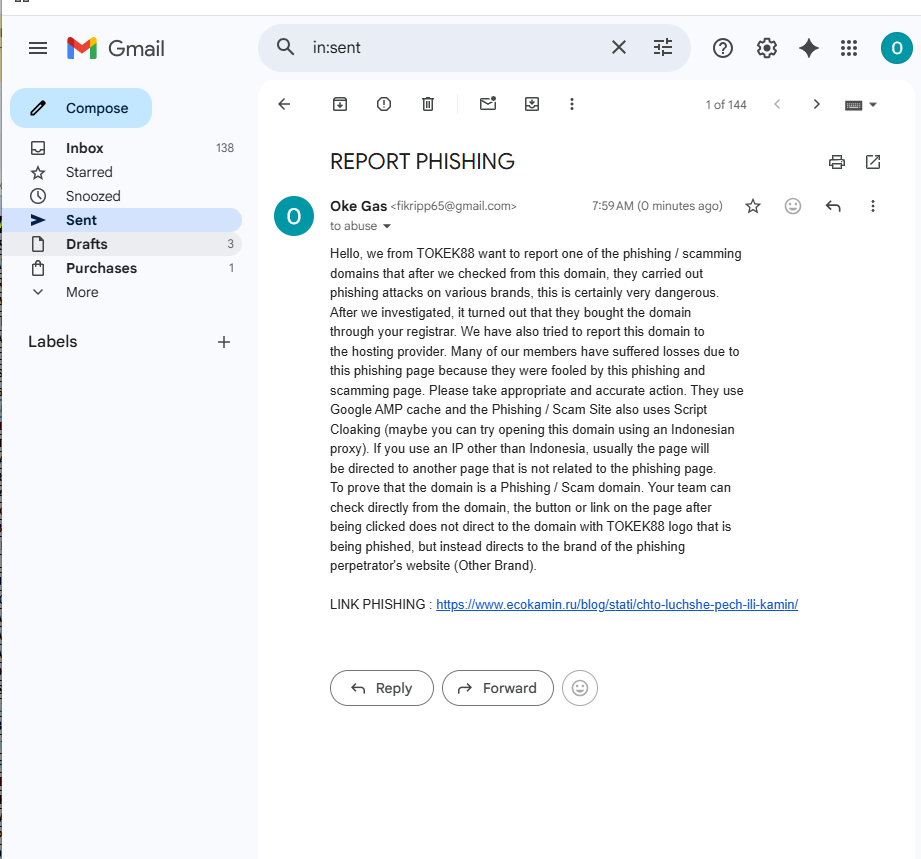Image resolution: width=921 pixels, height=859 pixels.
Task: Mark email as unread
Action: point(488,104)
